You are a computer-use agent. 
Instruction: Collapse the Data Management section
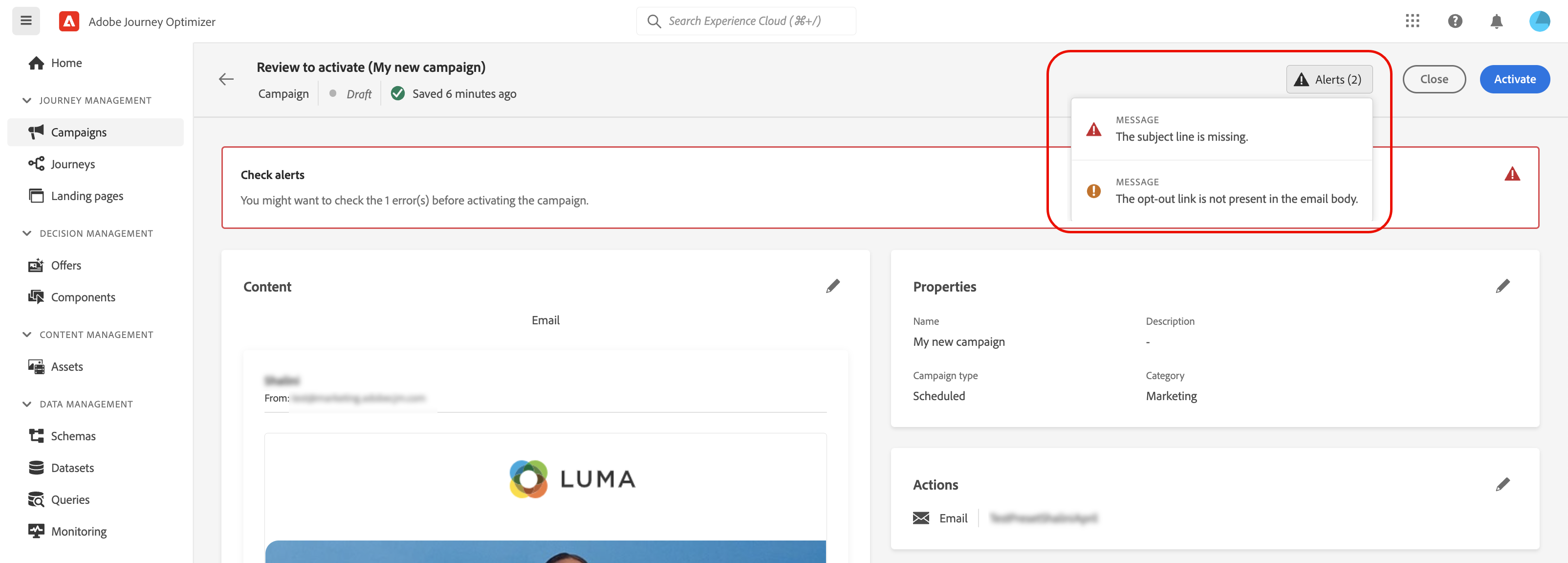click(x=27, y=404)
